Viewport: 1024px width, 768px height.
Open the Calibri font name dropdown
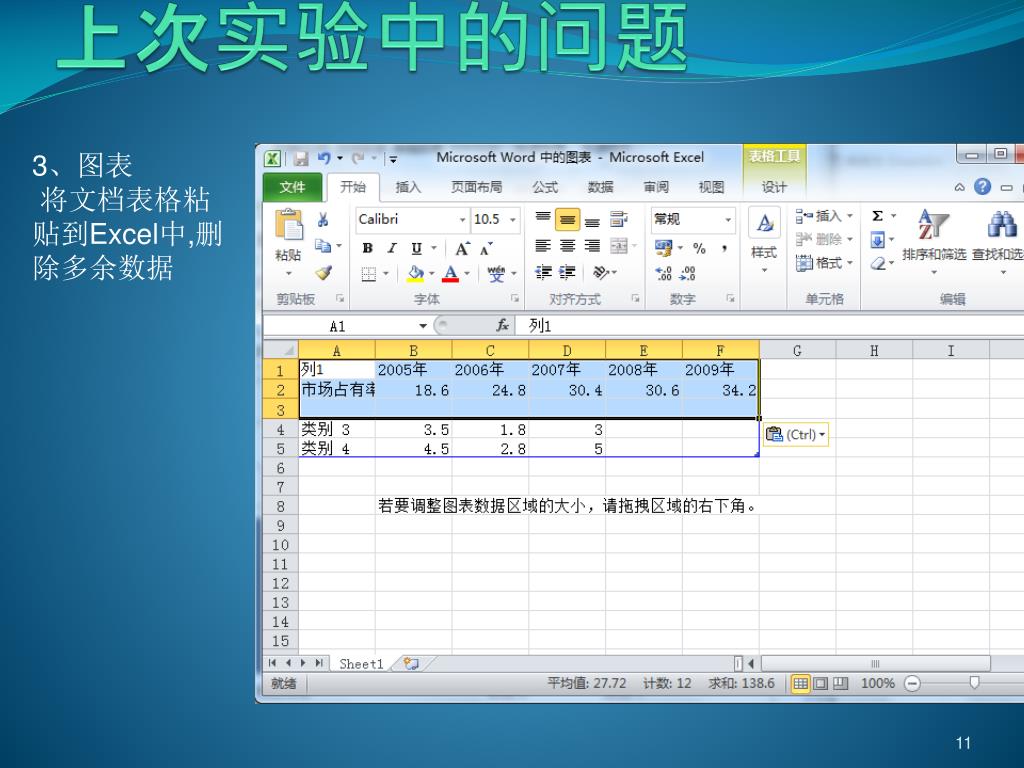(462, 220)
